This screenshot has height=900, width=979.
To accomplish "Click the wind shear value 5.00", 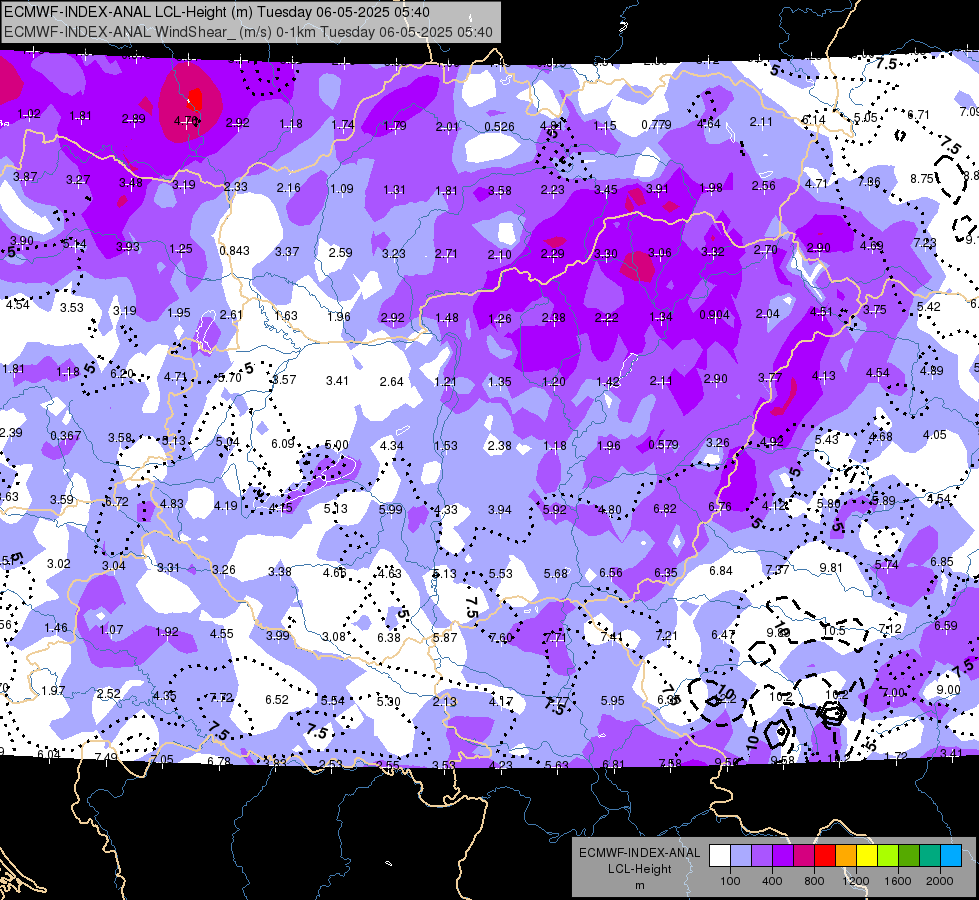I will (337, 445).
